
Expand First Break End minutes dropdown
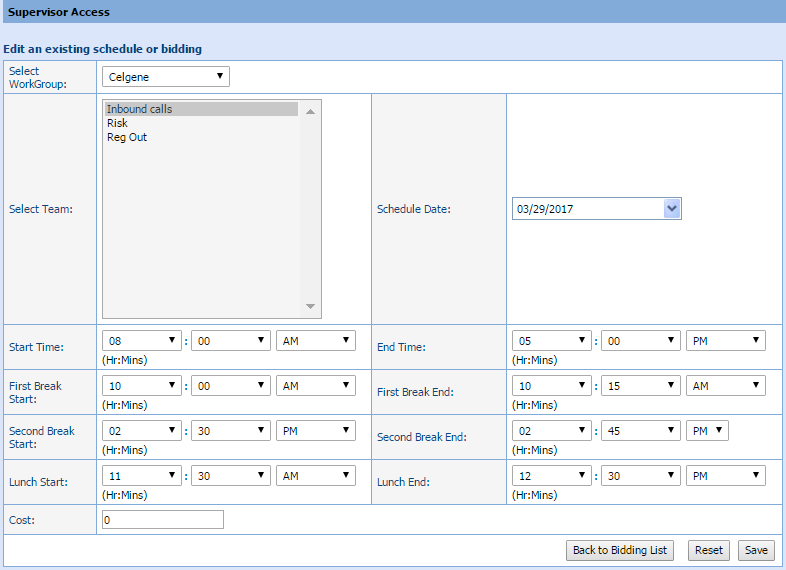[640, 386]
